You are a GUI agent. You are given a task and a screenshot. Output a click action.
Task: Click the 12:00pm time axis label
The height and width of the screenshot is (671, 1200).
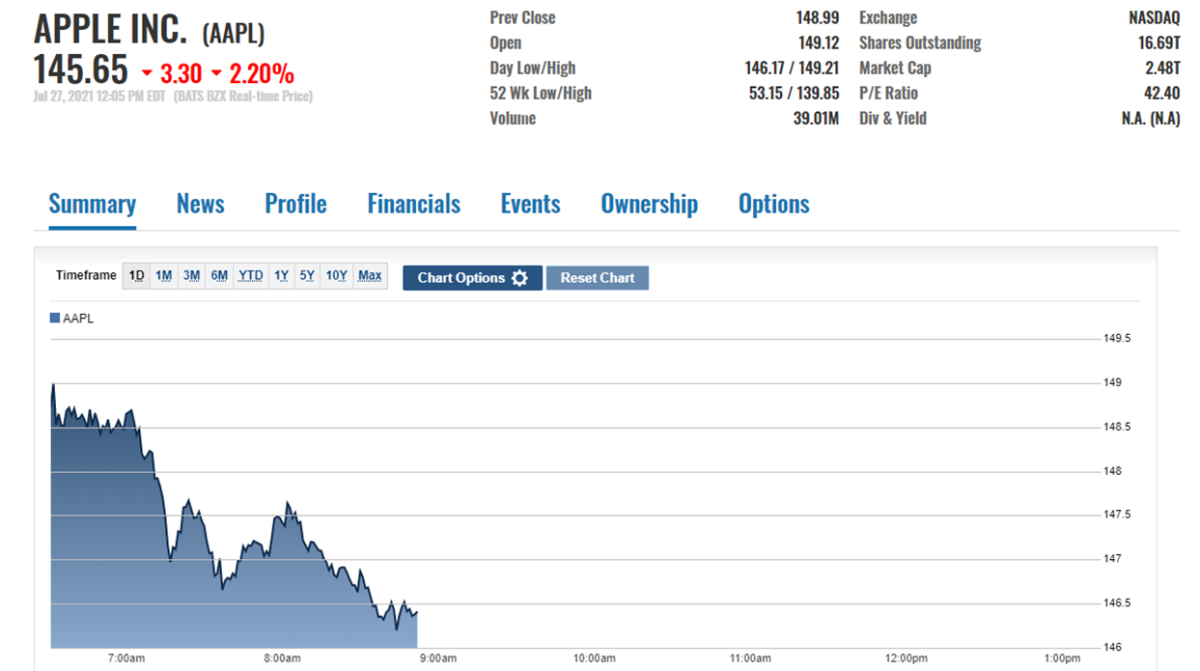(906, 658)
